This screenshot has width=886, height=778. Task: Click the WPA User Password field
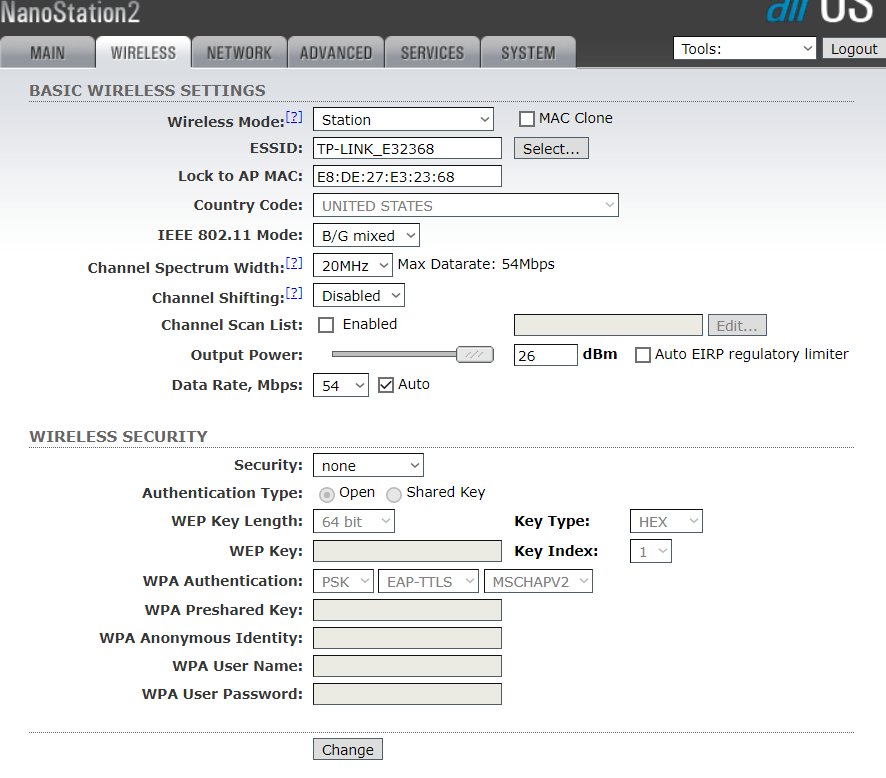point(407,694)
